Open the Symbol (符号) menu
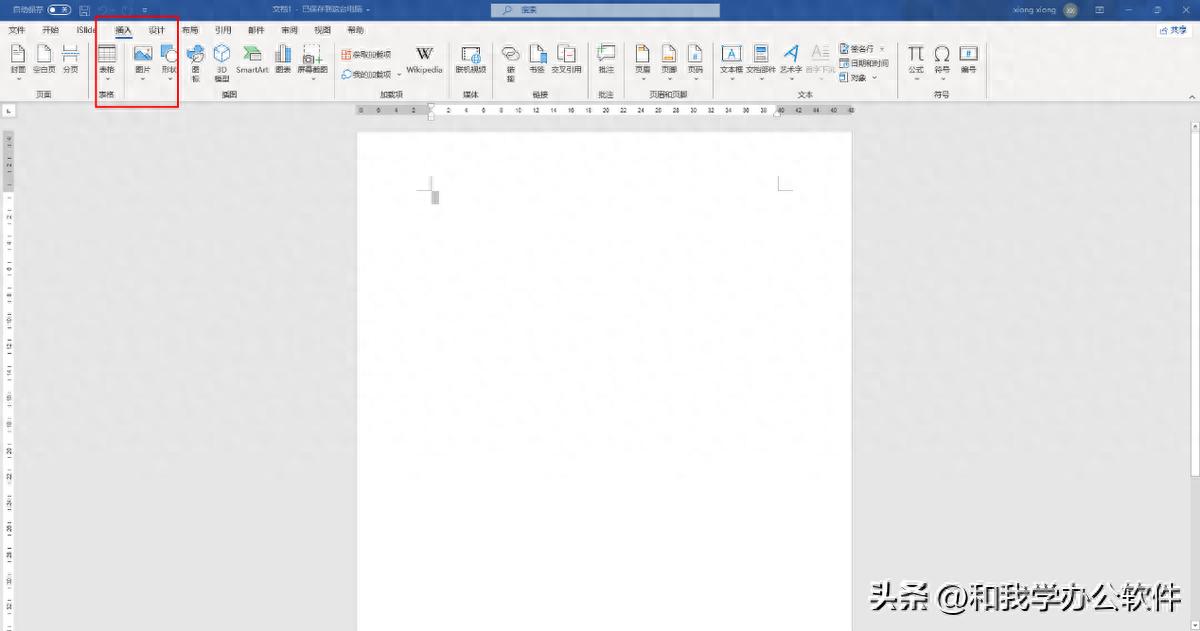 coord(942,62)
